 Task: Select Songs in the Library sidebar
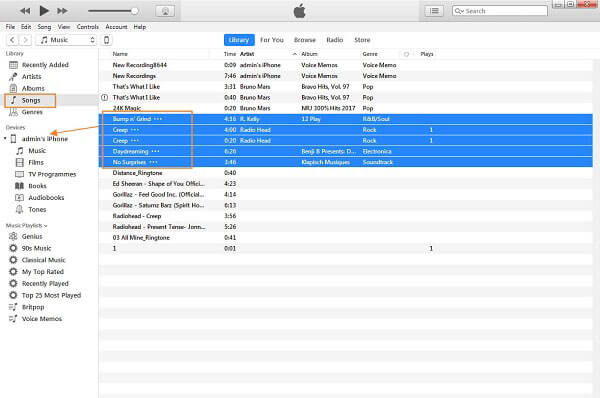point(30,100)
